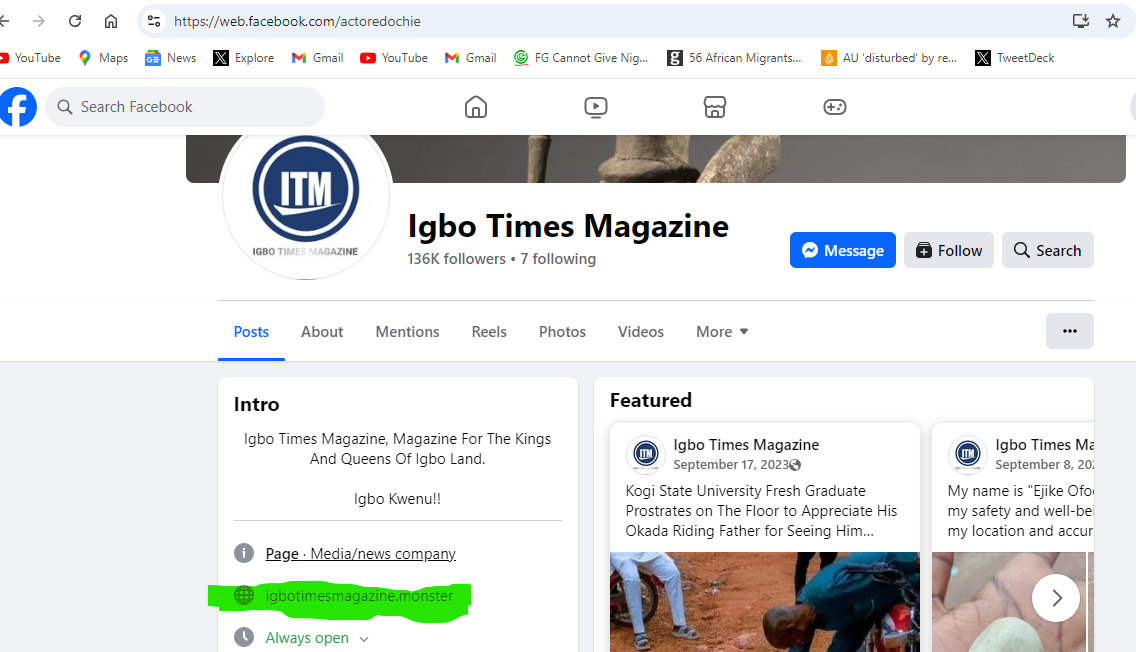Open the browser home page icon
Screen dimensions: 1136x652
110,21
